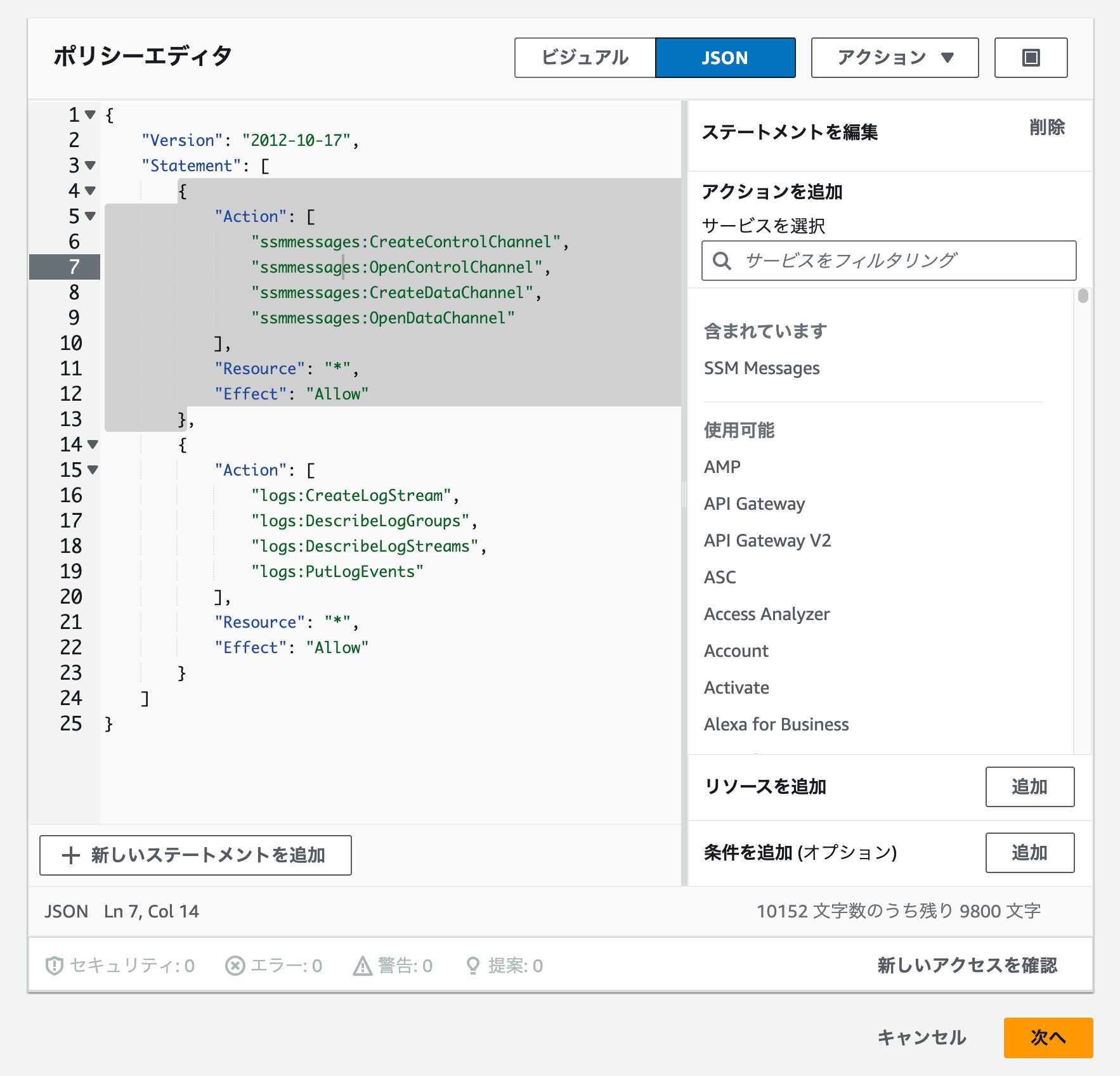Click the search magnifier in service filter

click(722, 261)
